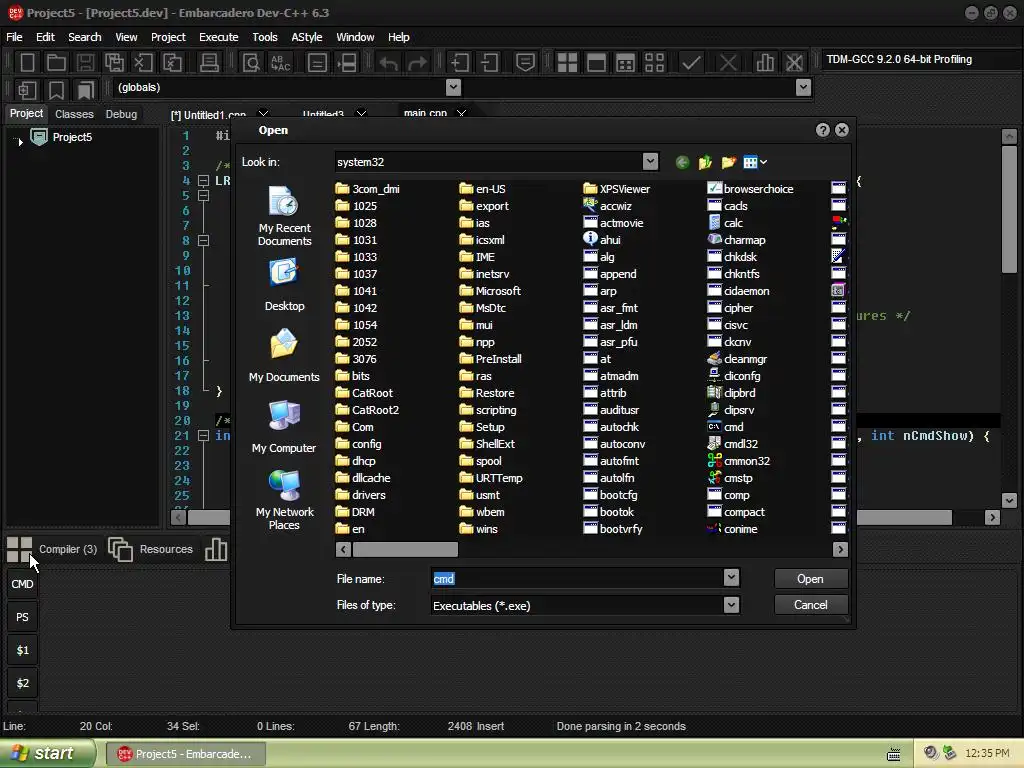Switch to the Debug panel tab
The height and width of the screenshot is (768, 1024).
tap(121, 114)
